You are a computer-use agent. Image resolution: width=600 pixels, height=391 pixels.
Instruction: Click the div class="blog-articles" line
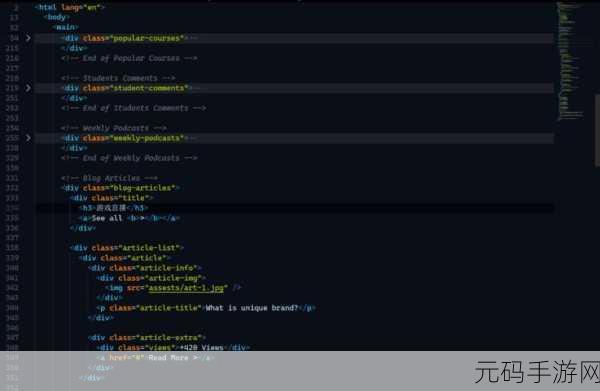point(120,188)
